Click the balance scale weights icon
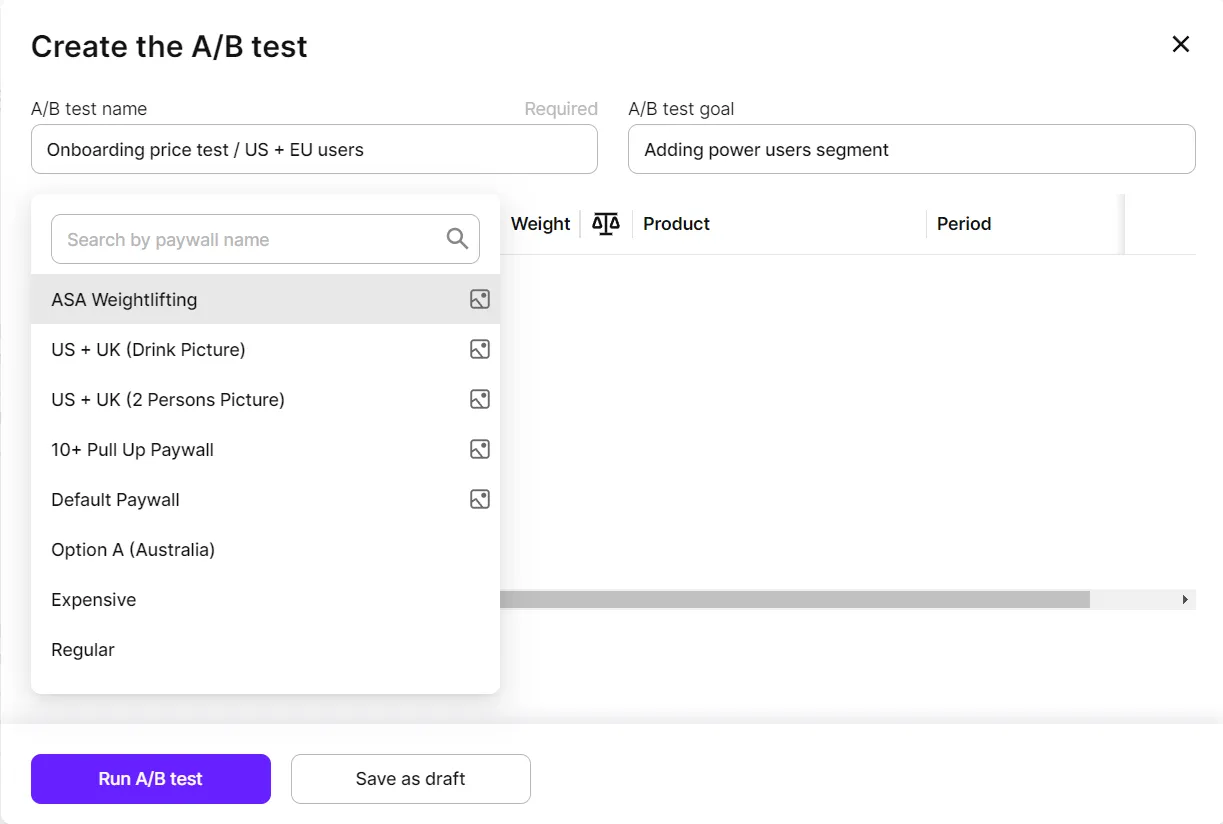Image resolution: width=1223 pixels, height=824 pixels. 606,223
